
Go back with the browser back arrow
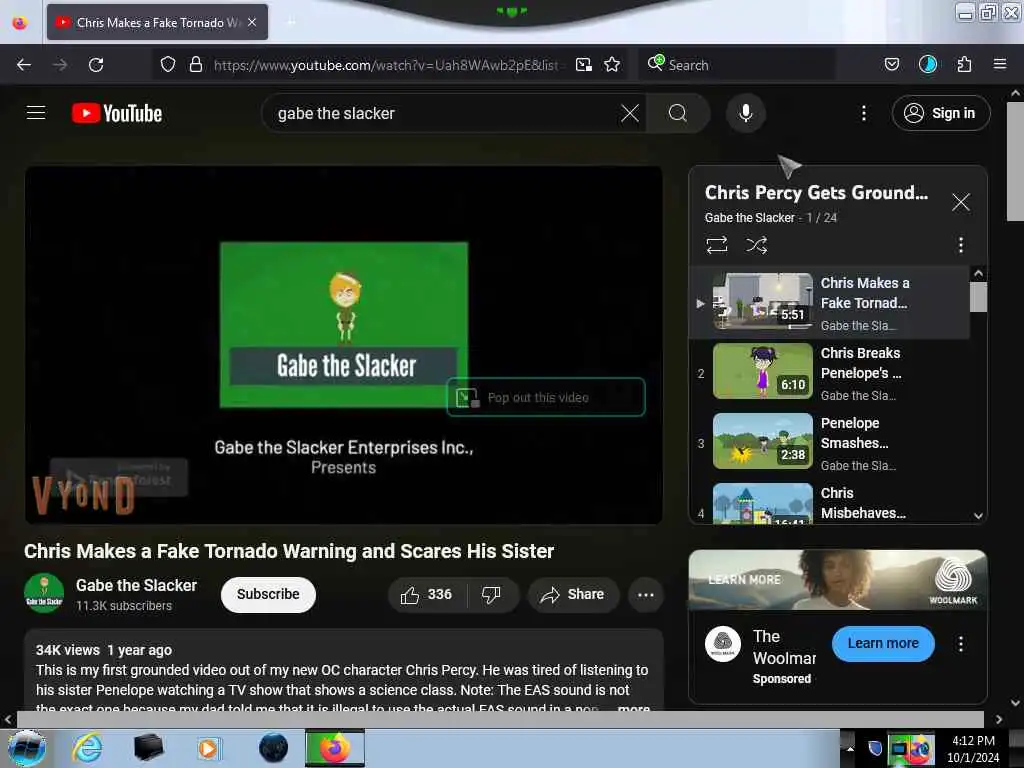pyautogui.click(x=24, y=65)
